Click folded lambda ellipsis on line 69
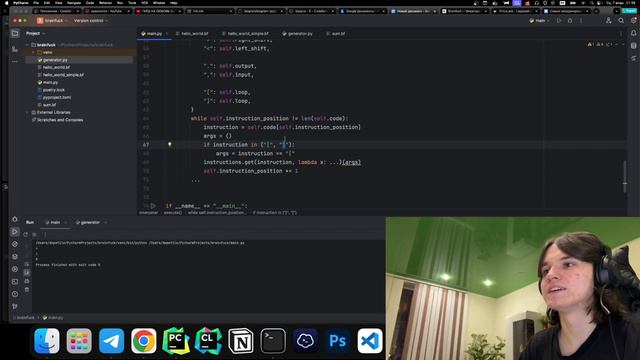640x360 pixels. tap(334, 162)
